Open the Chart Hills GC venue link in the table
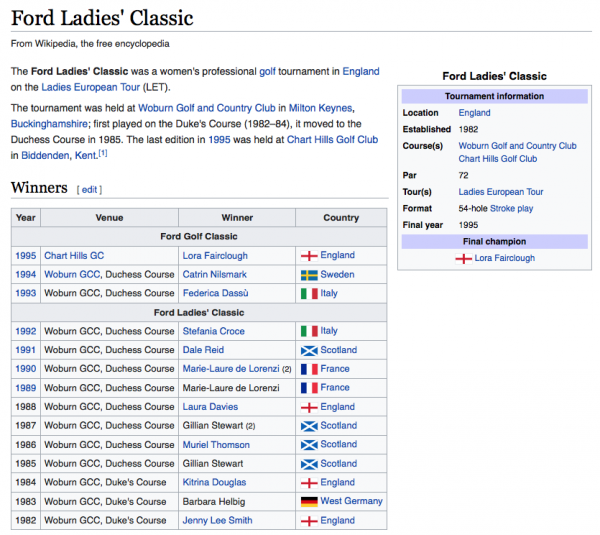 click(x=74, y=256)
